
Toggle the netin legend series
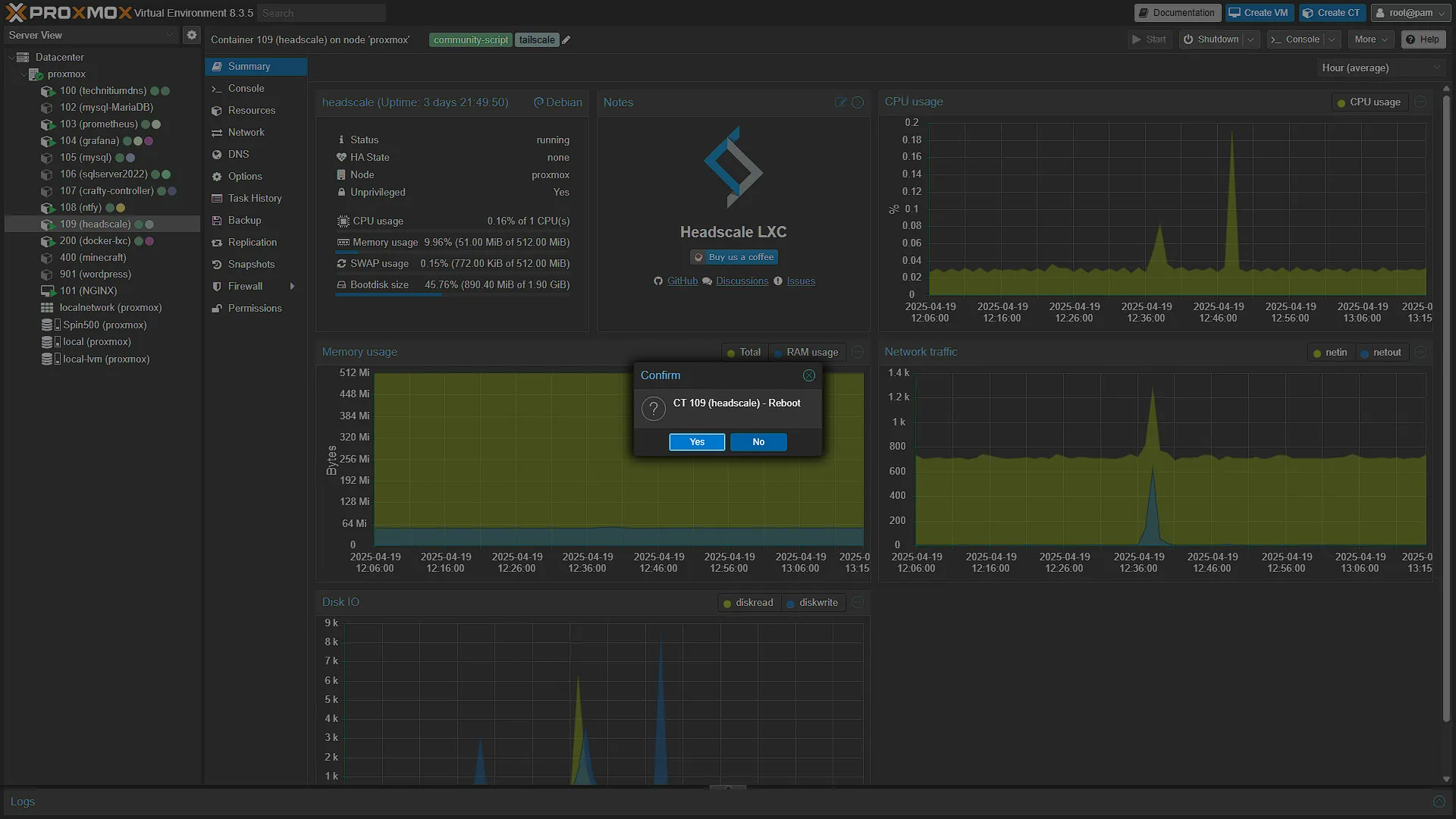tap(1330, 353)
